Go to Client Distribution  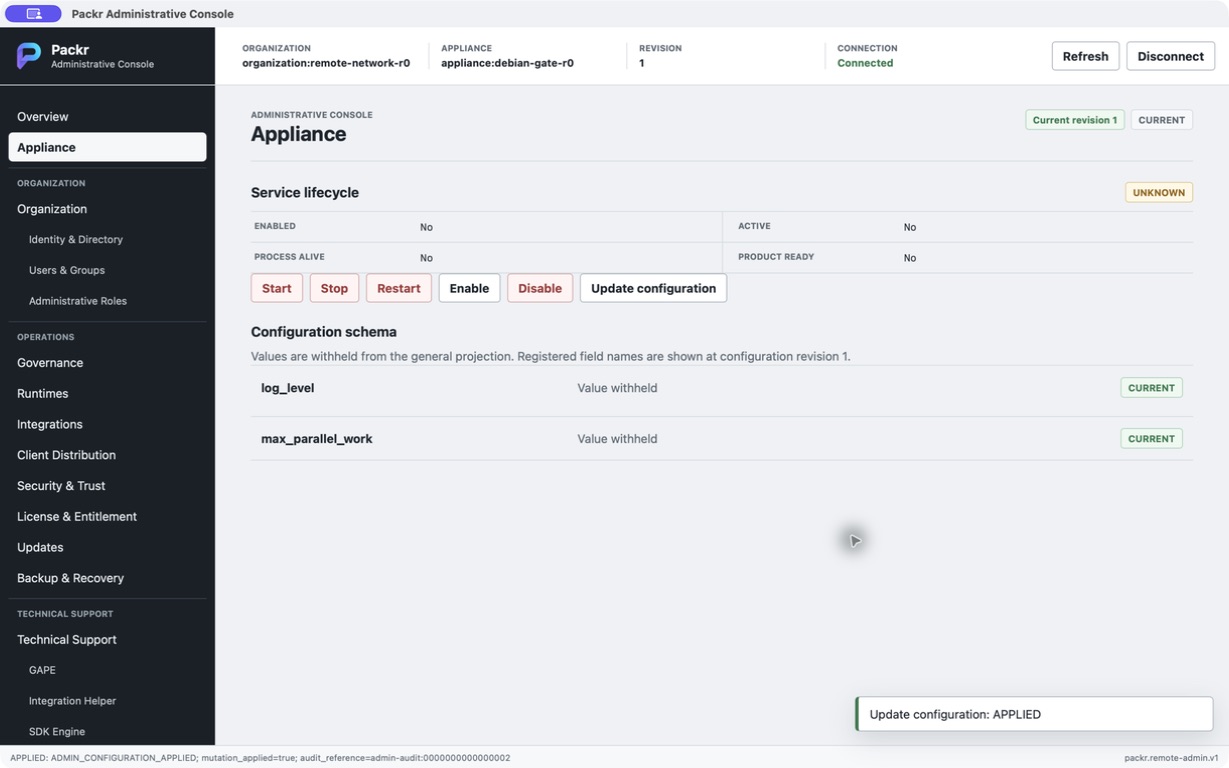pyautogui.click(x=107, y=455)
